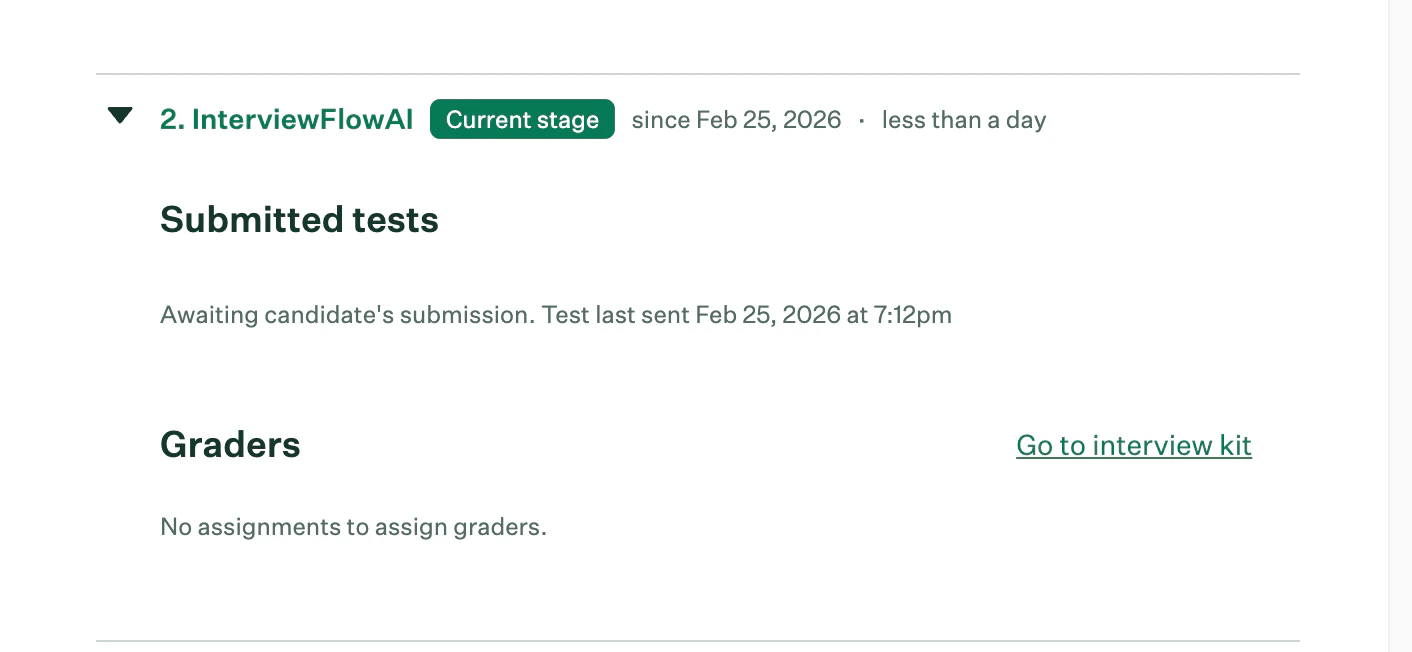Click the Submitted tests heading
The width and height of the screenshot is (1412, 652).
(298, 219)
